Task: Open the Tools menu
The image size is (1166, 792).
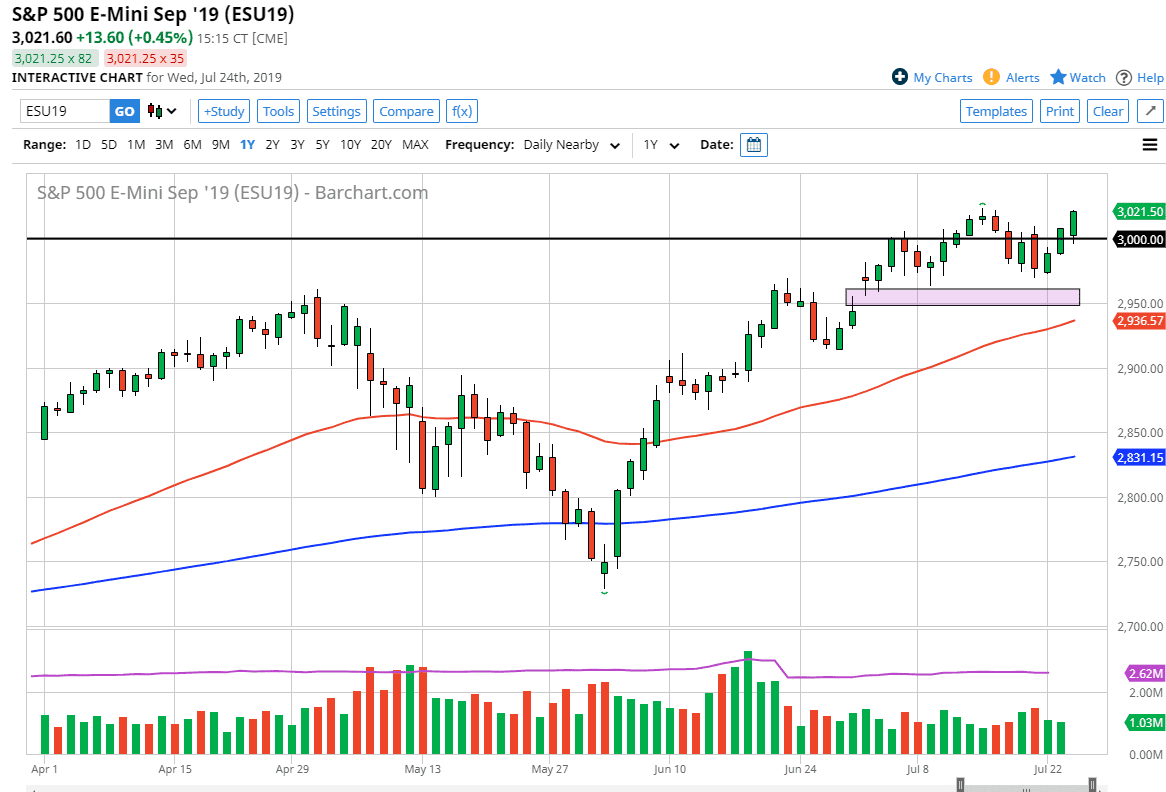Action: click(278, 111)
